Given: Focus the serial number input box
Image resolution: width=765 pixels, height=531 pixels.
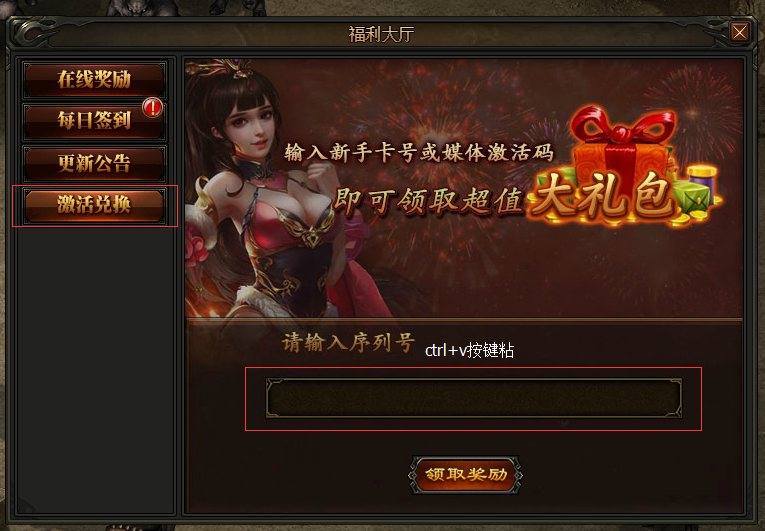Looking at the screenshot, I should [473, 398].
